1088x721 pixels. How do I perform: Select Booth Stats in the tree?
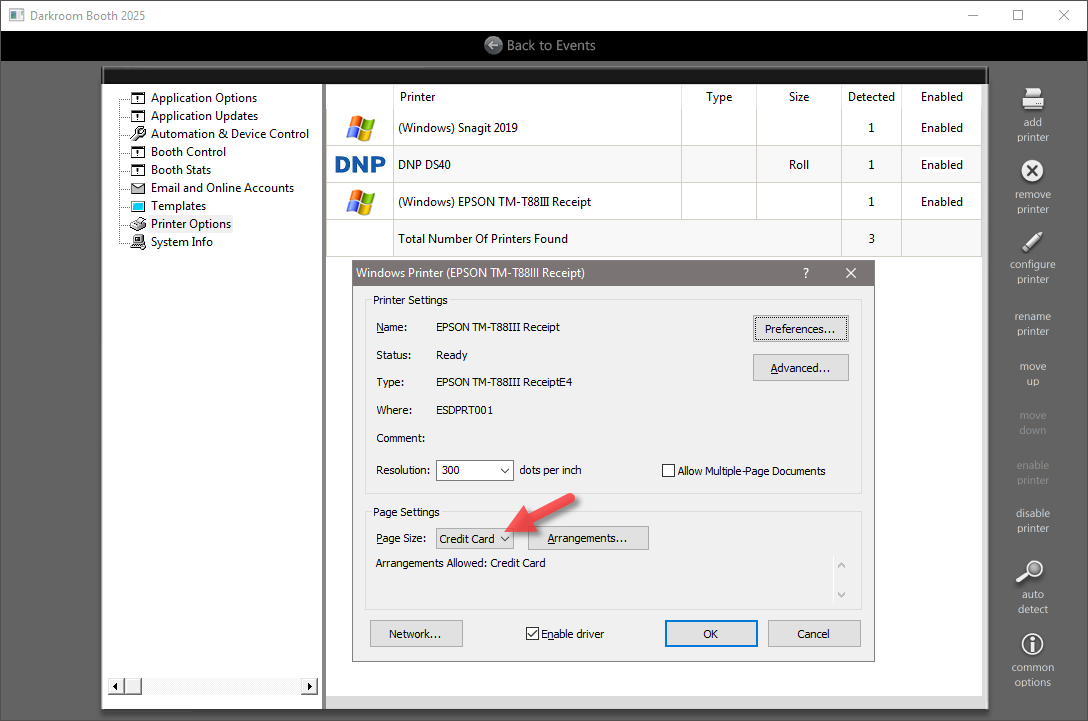(181, 170)
